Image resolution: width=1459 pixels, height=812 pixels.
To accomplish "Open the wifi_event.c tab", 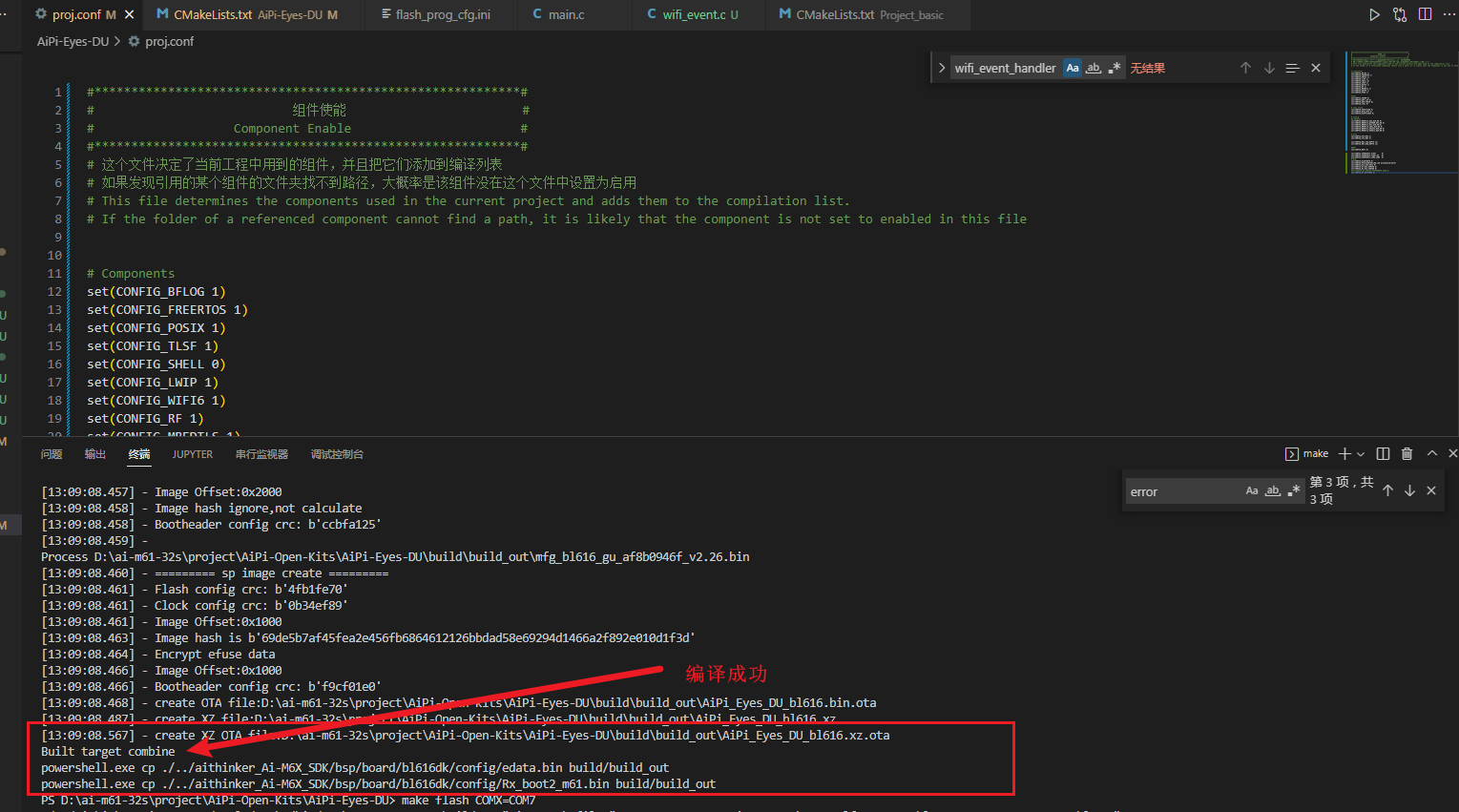I will tap(699, 14).
